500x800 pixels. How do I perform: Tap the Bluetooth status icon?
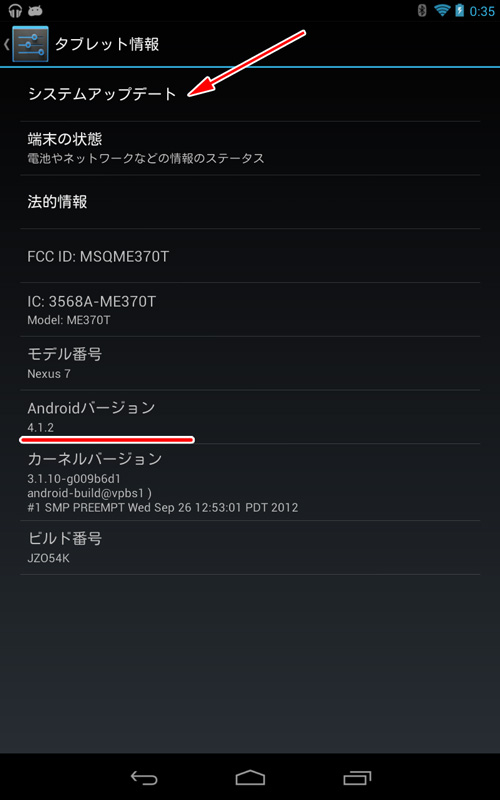(x=422, y=11)
